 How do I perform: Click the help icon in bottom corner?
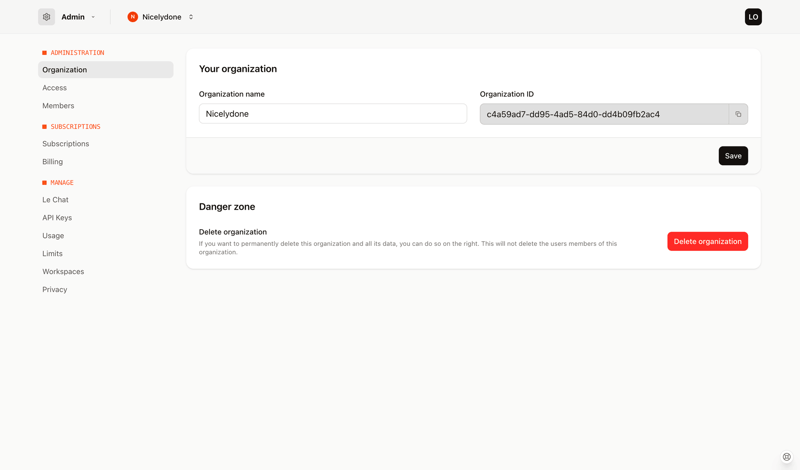787,457
